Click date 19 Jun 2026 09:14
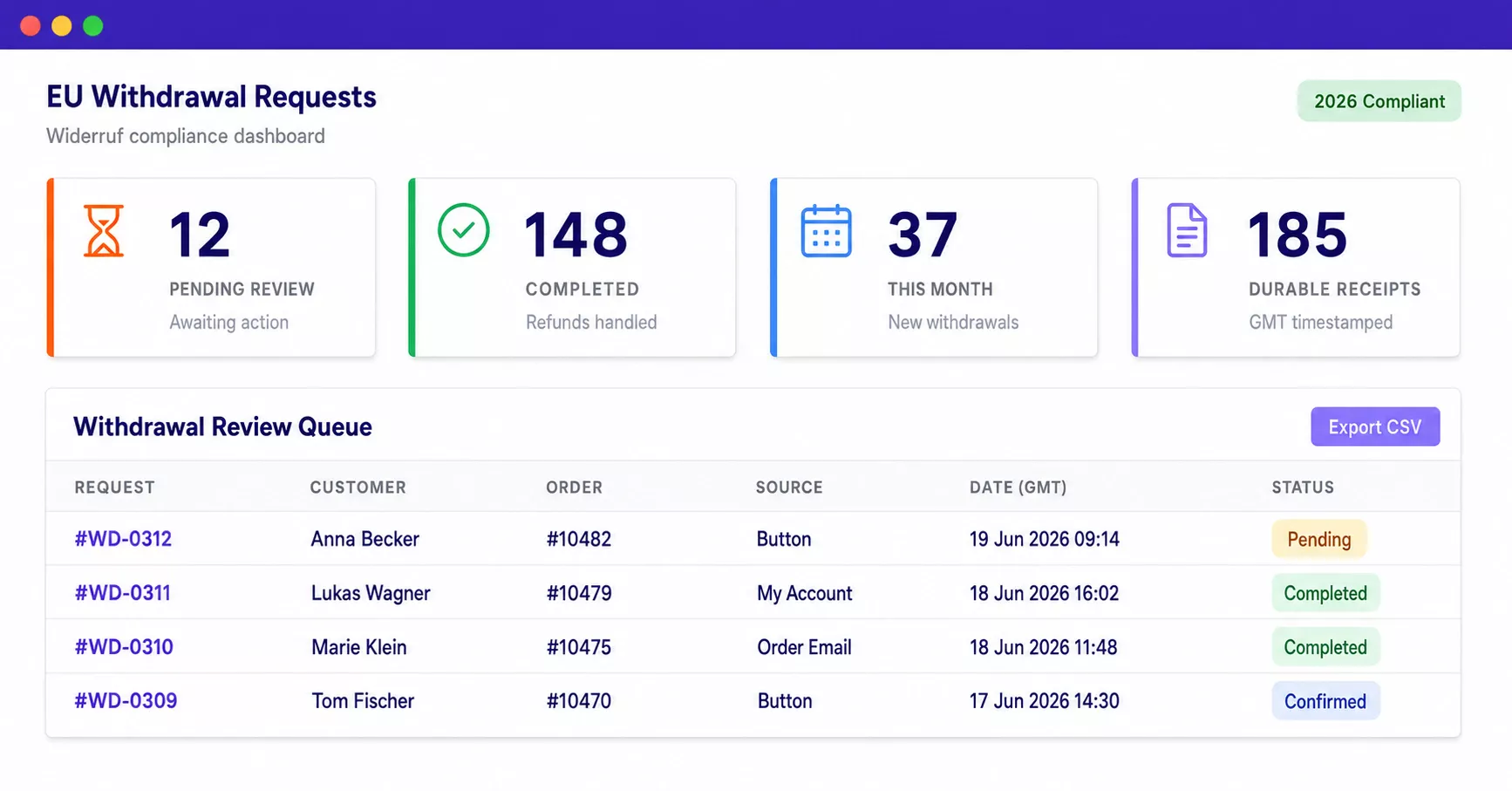Viewport: 1512px width, 791px height. tap(1045, 539)
